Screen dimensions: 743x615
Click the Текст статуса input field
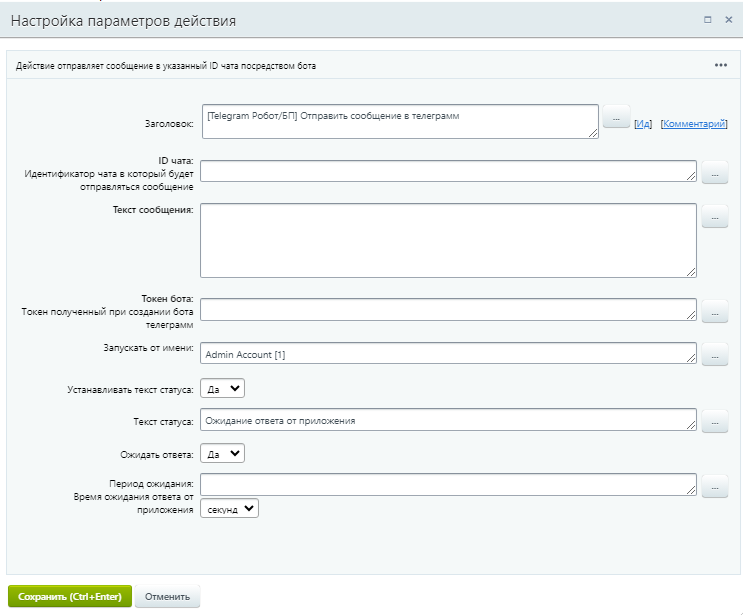point(448,421)
